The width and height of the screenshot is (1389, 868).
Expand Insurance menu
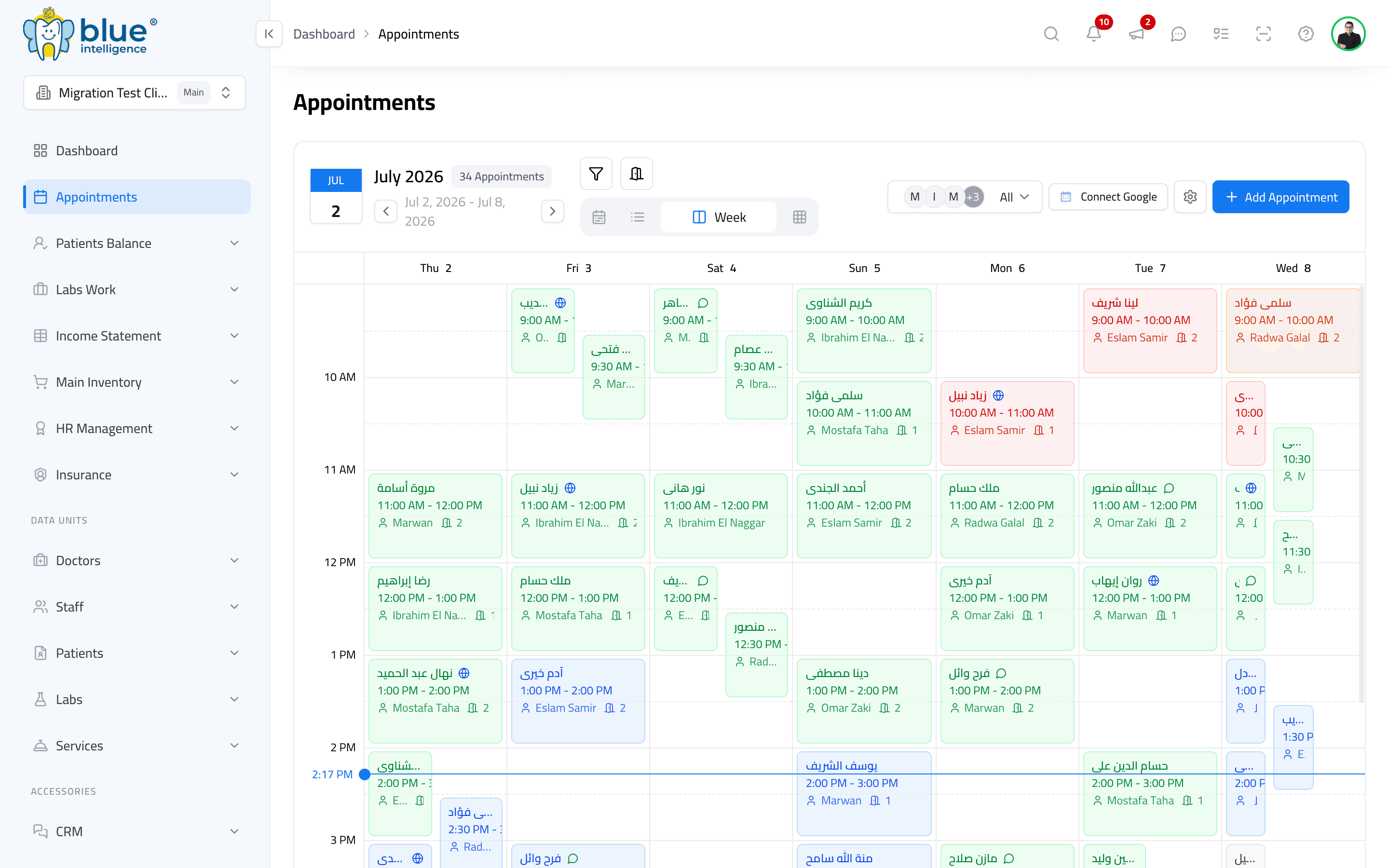(136, 475)
